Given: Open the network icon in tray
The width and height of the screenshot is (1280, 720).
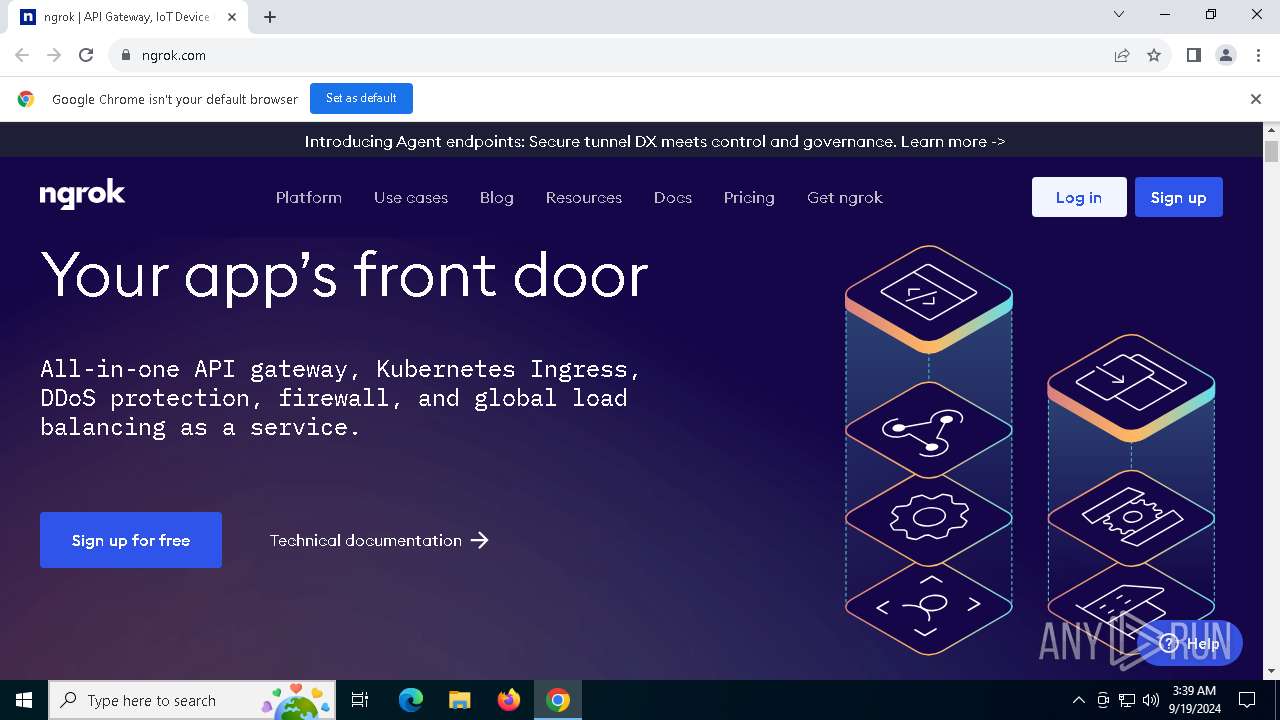Looking at the screenshot, I should click(1127, 700).
